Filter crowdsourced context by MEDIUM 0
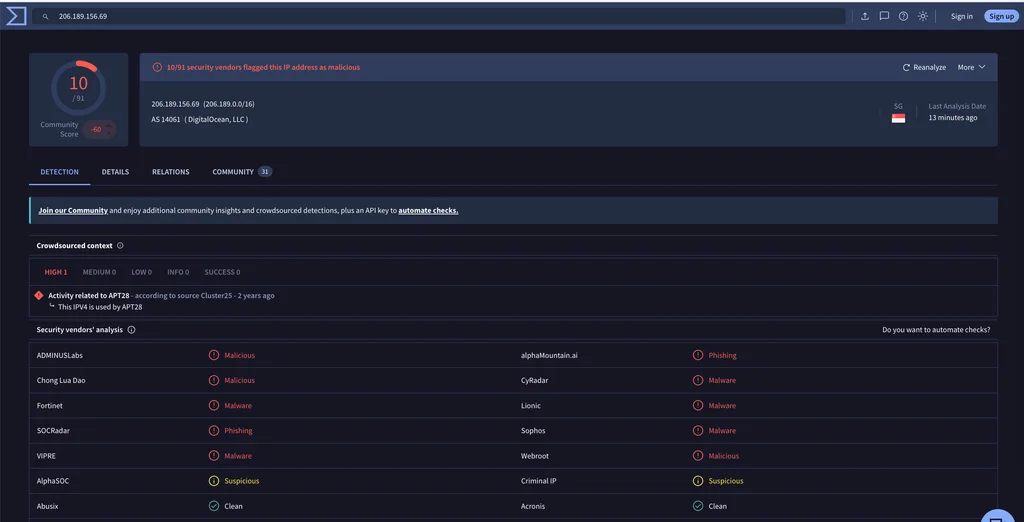 coord(99,272)
